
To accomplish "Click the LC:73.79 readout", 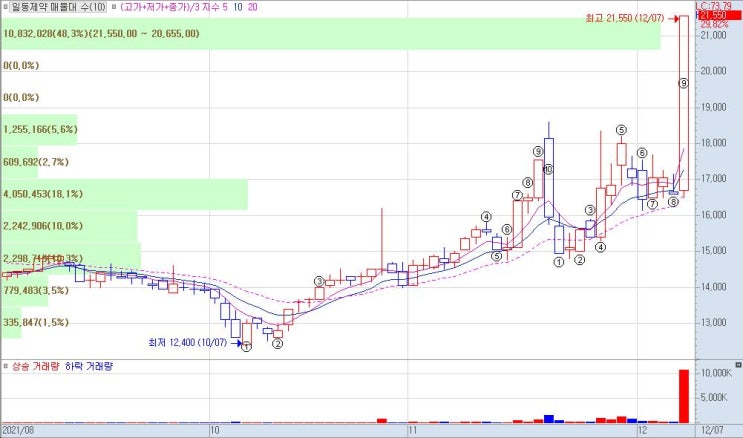I will (x=714, y=6).
